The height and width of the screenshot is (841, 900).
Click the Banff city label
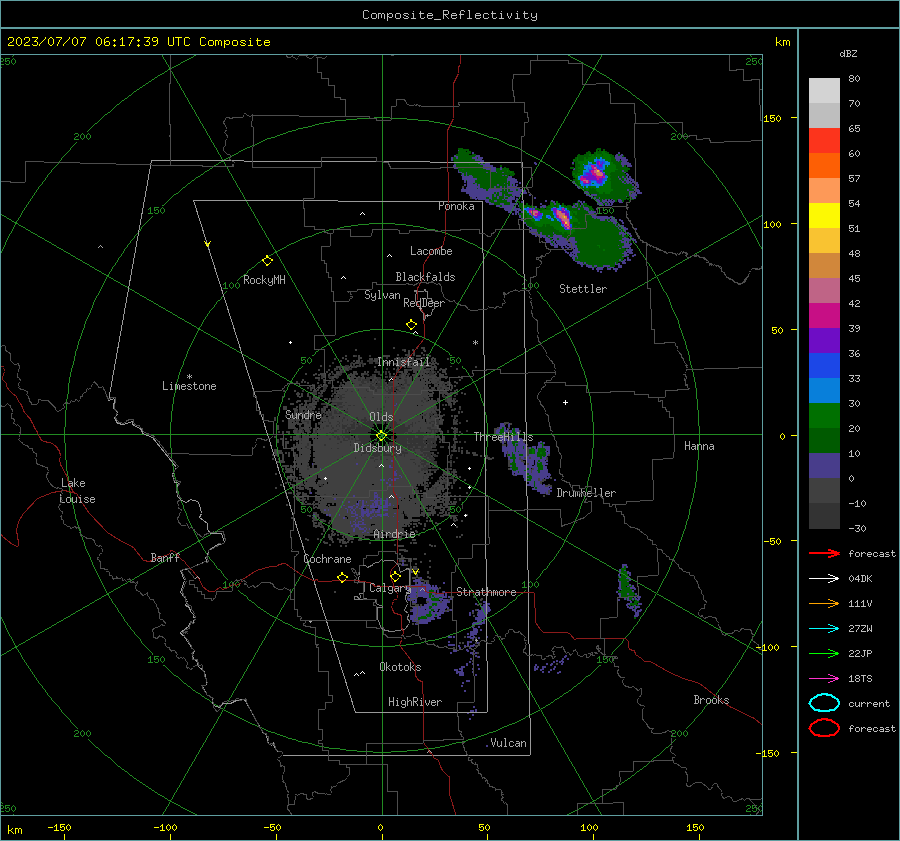click(x=165, y=557)
